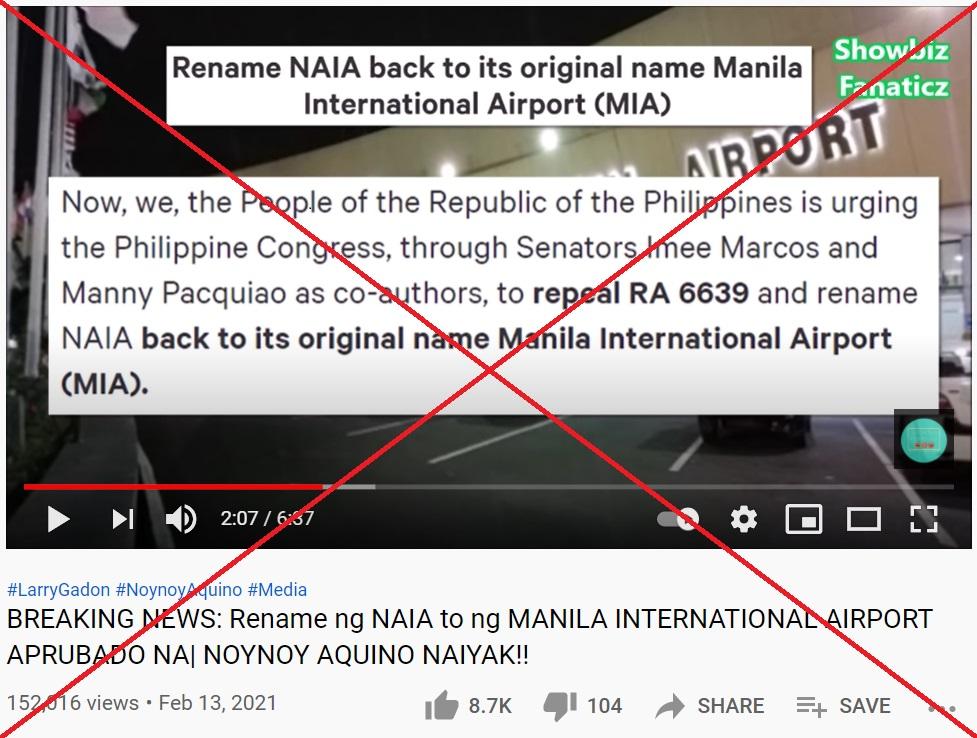Like the video with thumbs up

pyautogui.click(x=467, y=706)
